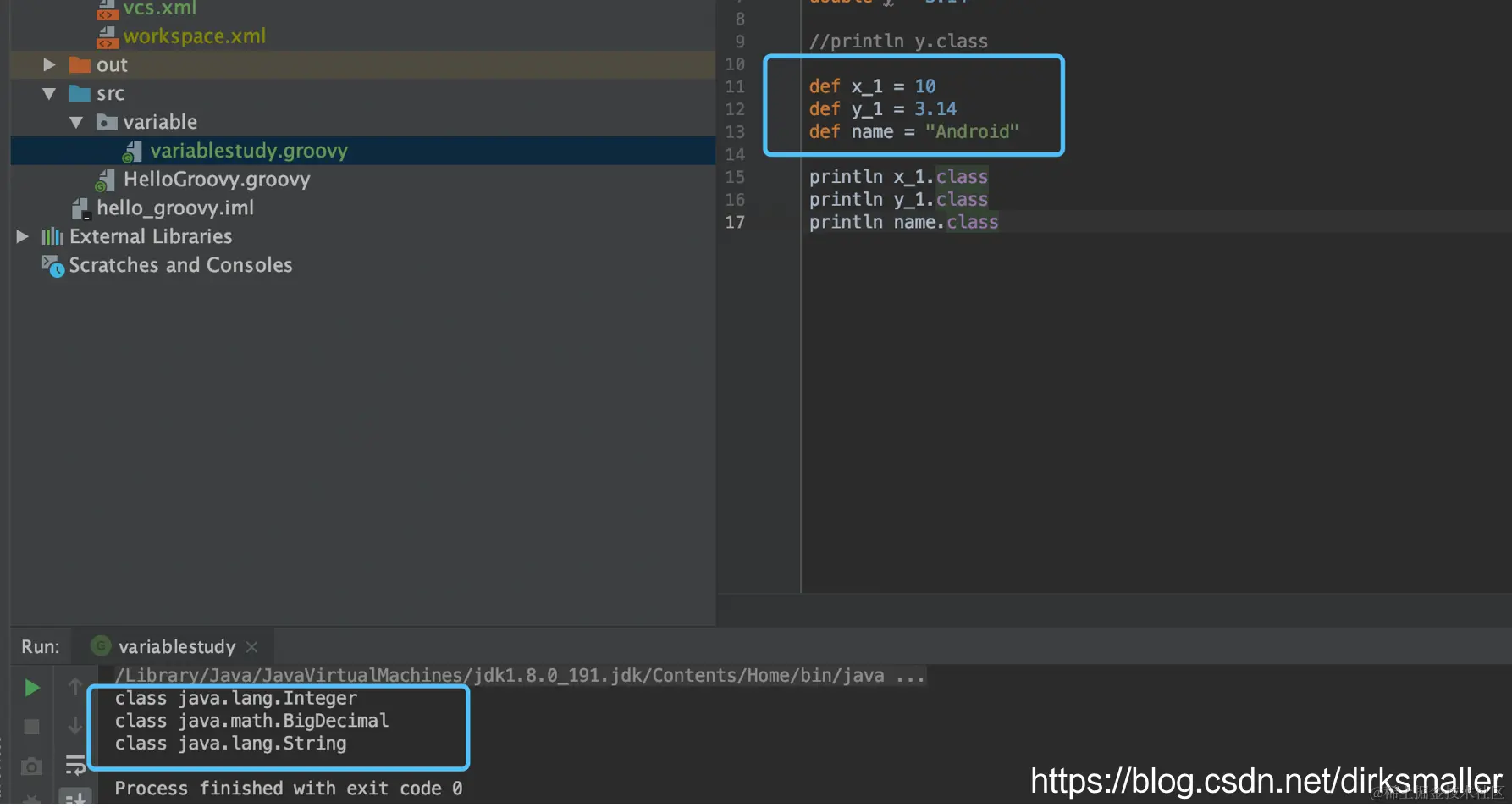Click the class java.math.BigDecimal output line
1512x808 pixels.
(x=251, y=721)
